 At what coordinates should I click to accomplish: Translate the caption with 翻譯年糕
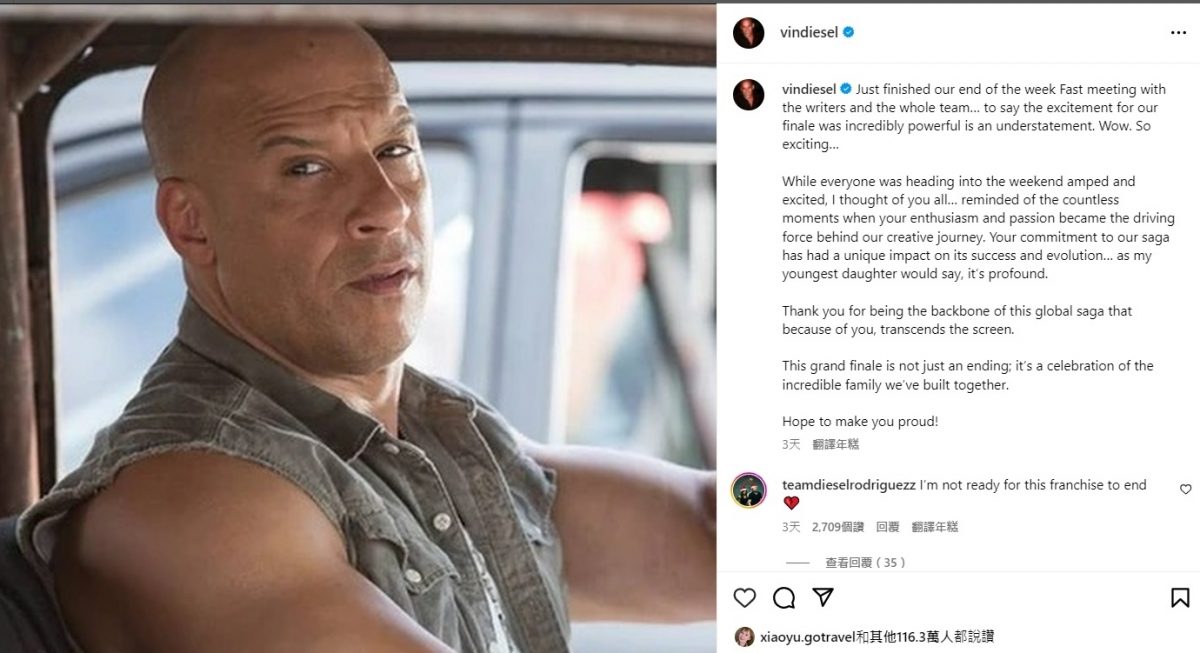click(x=837, y=444)
